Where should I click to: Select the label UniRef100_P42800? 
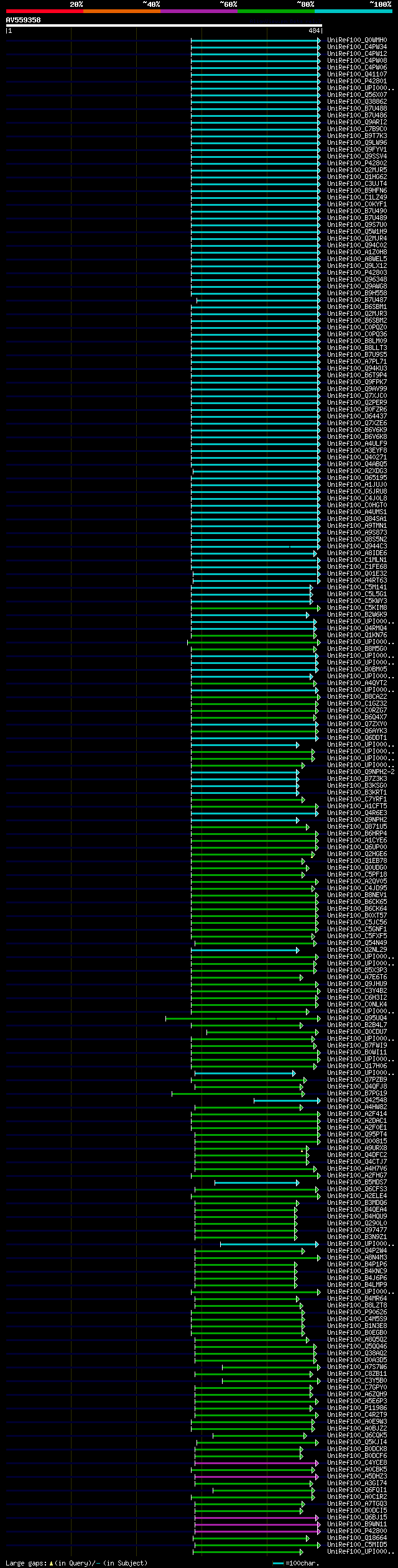(x=357, y=1531)
